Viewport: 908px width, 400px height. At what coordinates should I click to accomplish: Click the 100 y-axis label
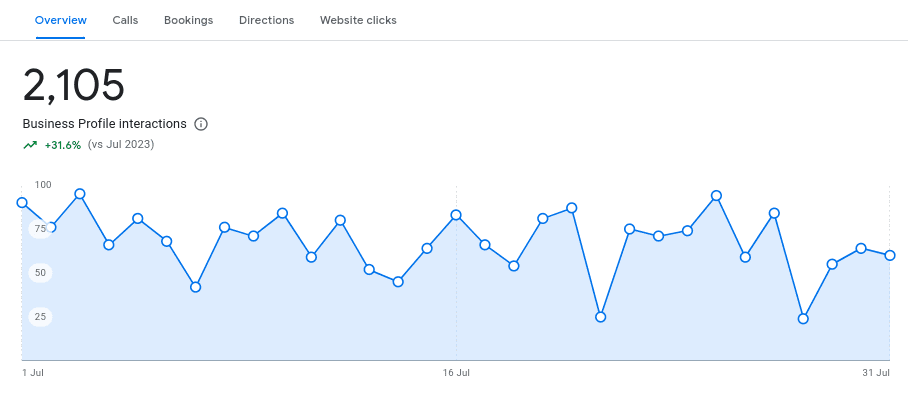43,185
